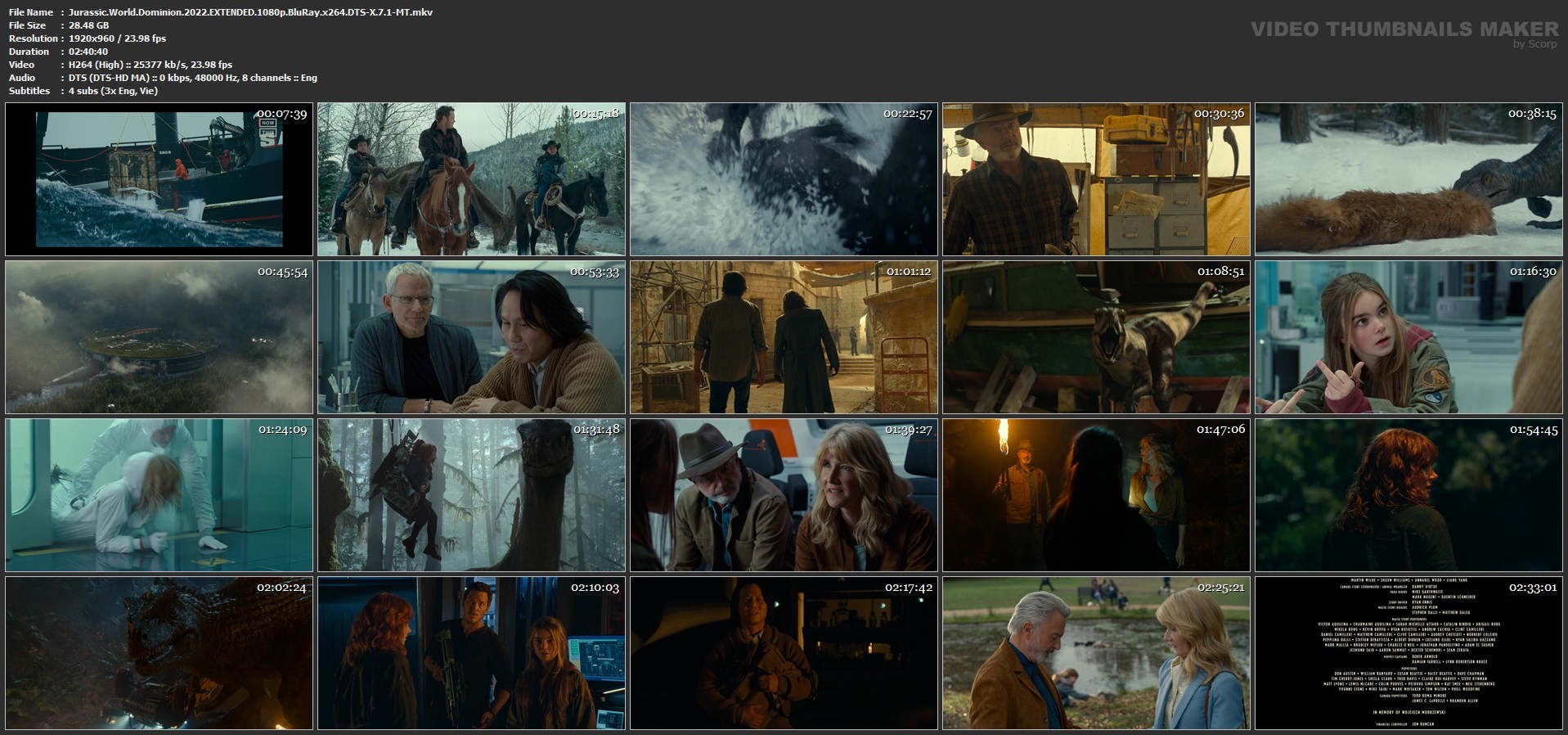Image resolution: width=1568 pixels, height=735 pixels.
Task: Select the thumbnail at 01:16:30
Action: [1409, 337]
